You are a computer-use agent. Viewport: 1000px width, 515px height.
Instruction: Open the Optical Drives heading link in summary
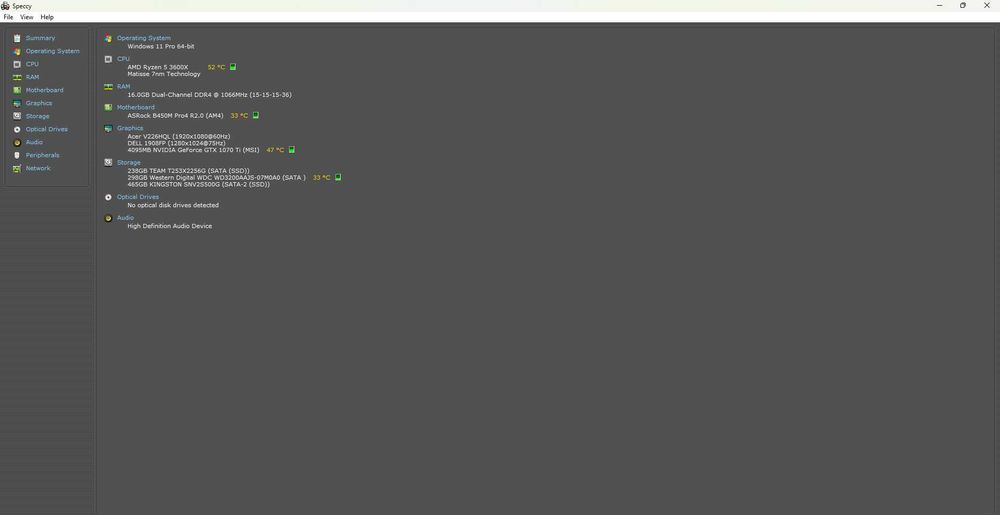tap(138, 197)
